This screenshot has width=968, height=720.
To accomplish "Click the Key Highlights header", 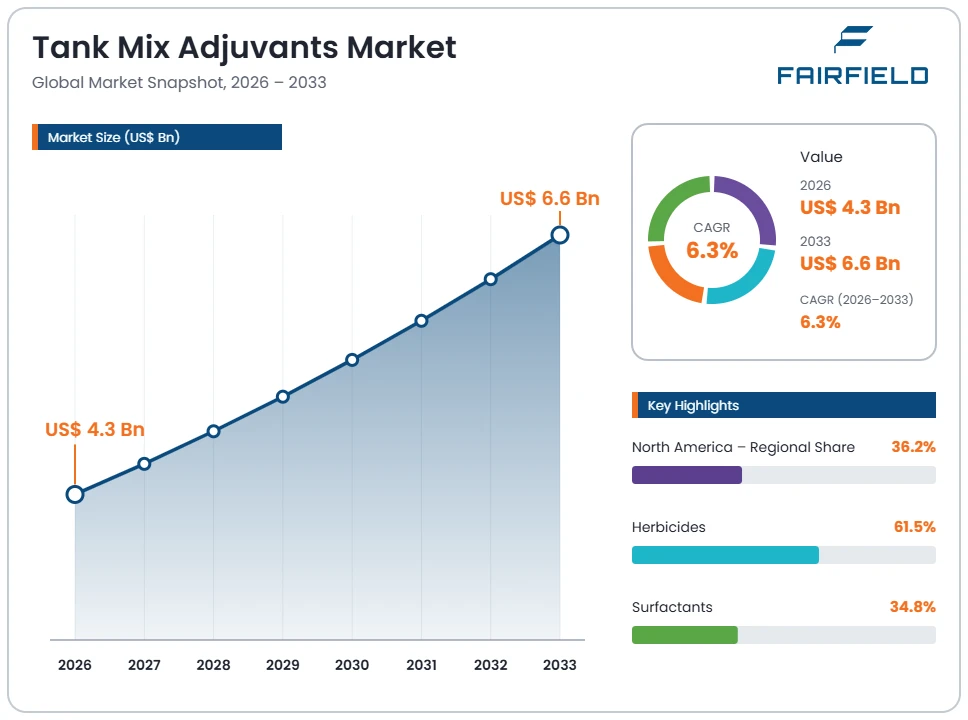I will pos(783,405).
